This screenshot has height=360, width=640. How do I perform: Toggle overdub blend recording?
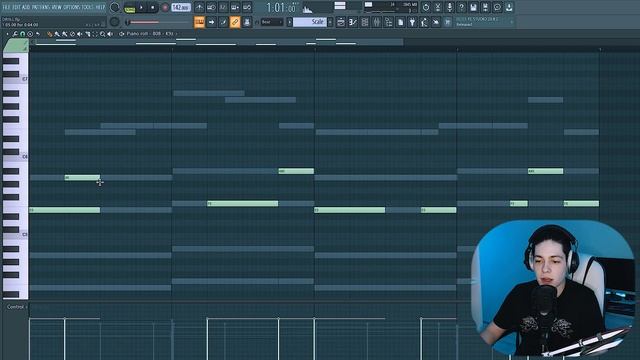pyautogui.click(x=235, y=7)
